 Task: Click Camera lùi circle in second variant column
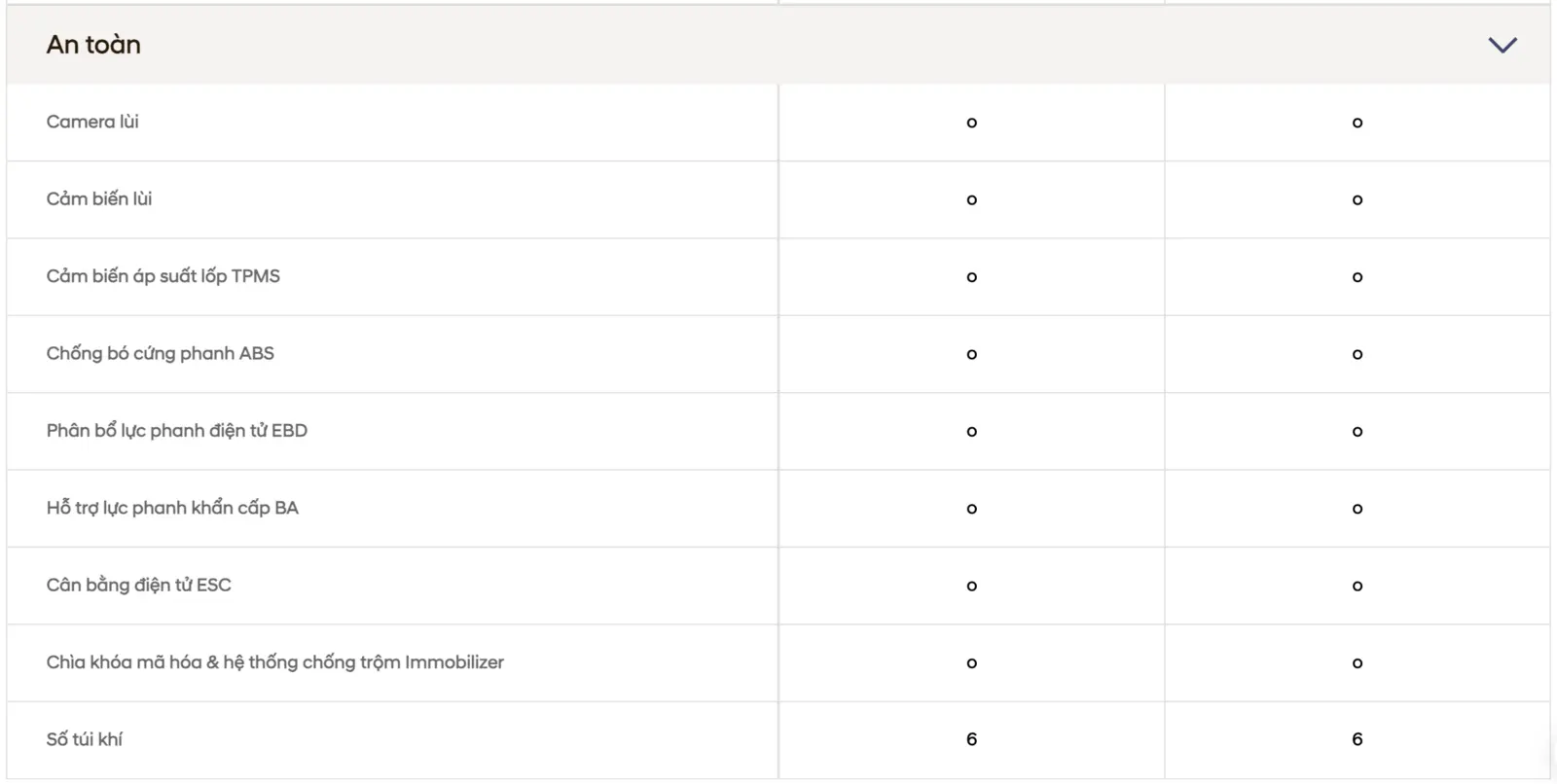click(x=1358, y=123)
